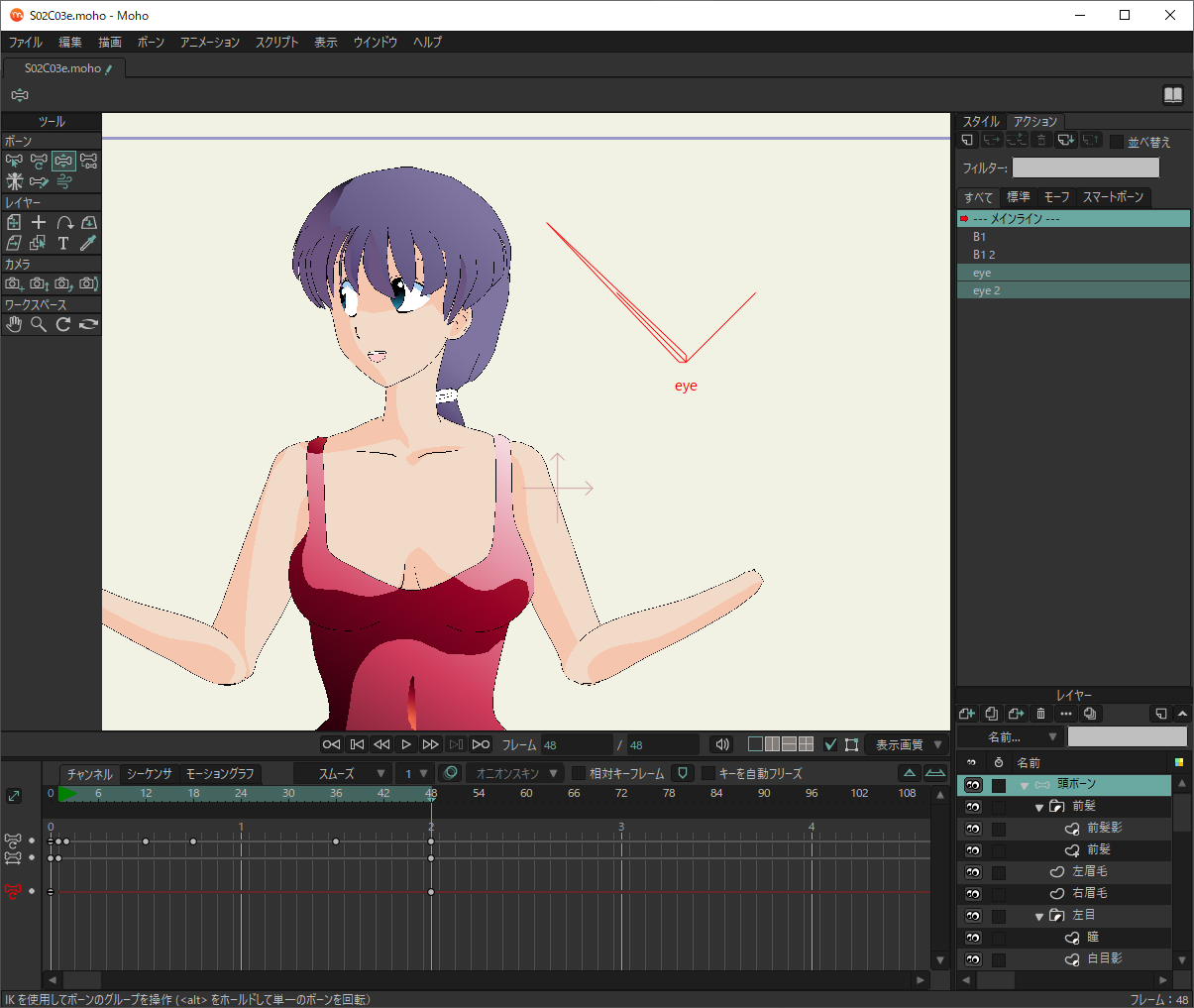Open the スクリプト menu

(x=277, y=43)
